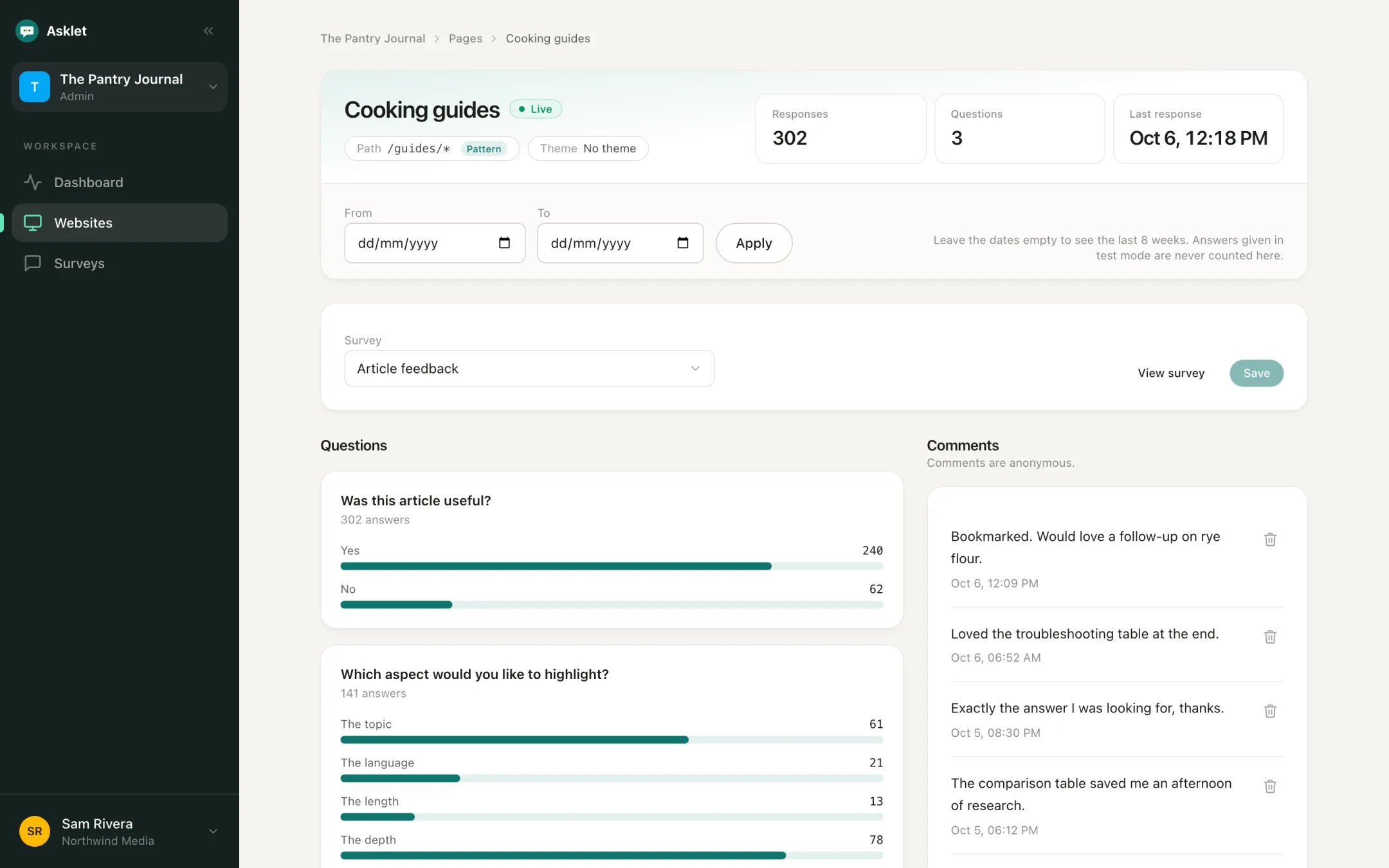This screenshot has width=1389, height=868.
Task: Click the From date input field
Action: click(x=435, y=243)
